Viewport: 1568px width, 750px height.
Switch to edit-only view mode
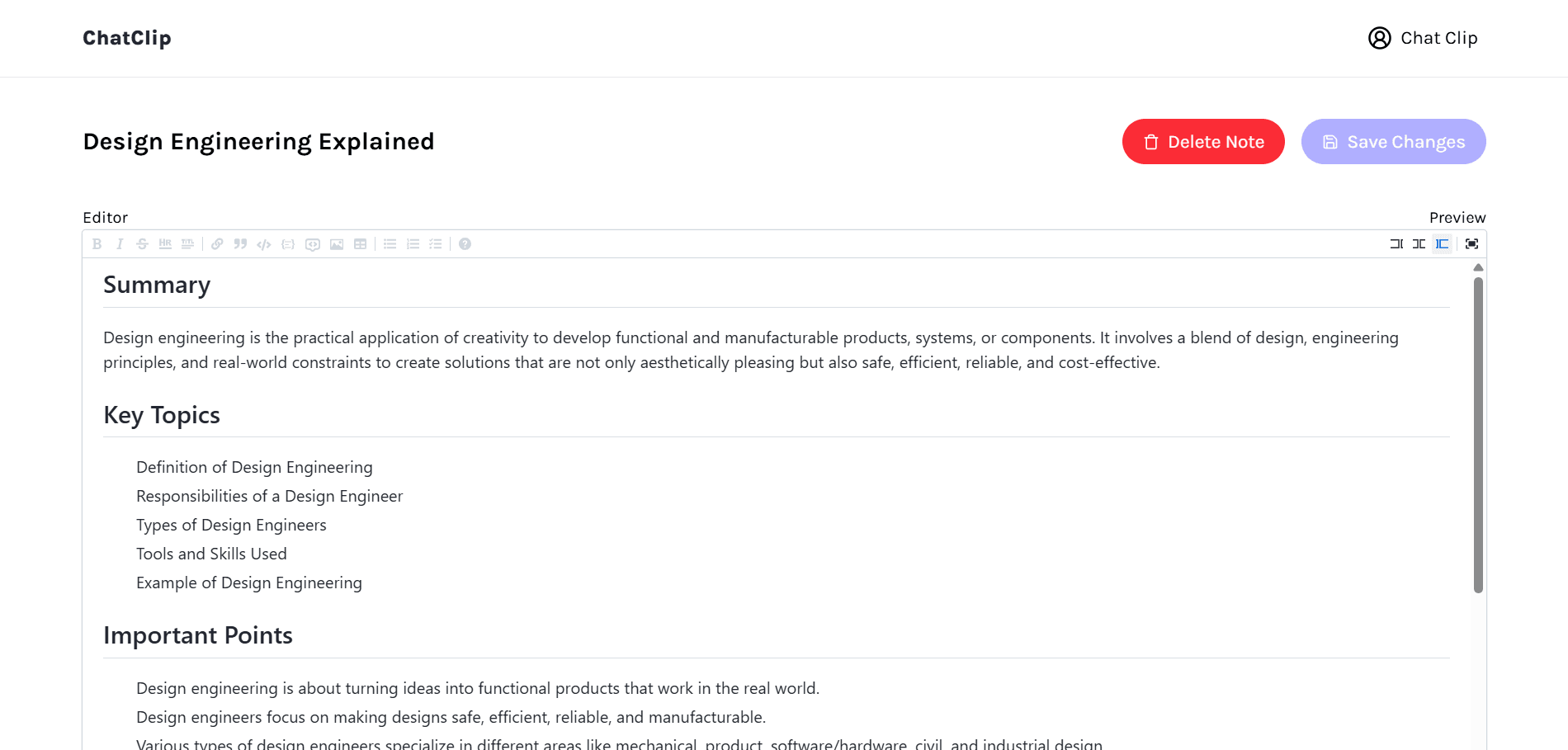click(1396, 244)
